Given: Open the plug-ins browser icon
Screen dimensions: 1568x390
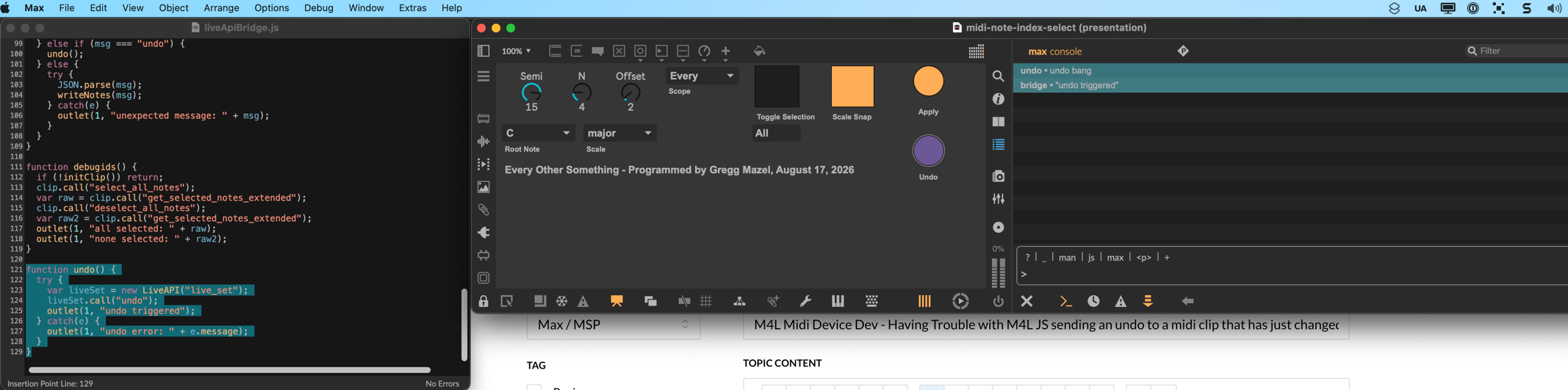Looking at the screenshot, I should point(483,232).
